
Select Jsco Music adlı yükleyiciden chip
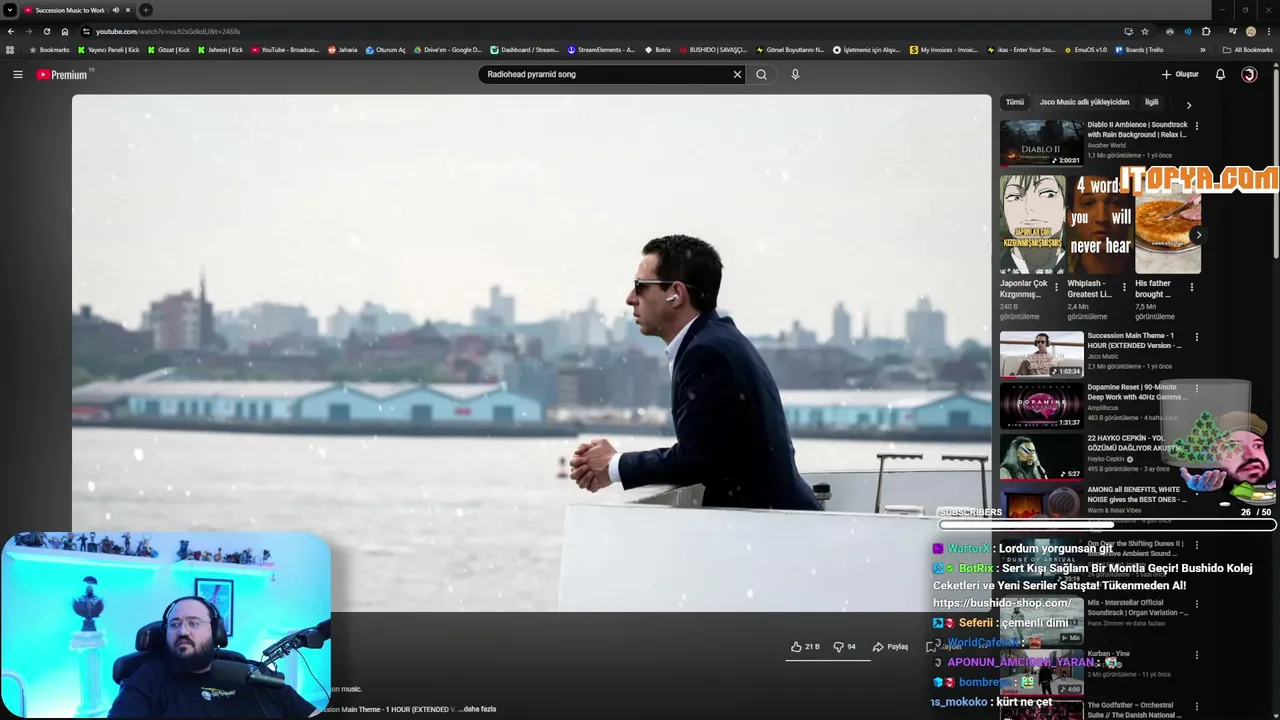click(x=1084, y=102)
